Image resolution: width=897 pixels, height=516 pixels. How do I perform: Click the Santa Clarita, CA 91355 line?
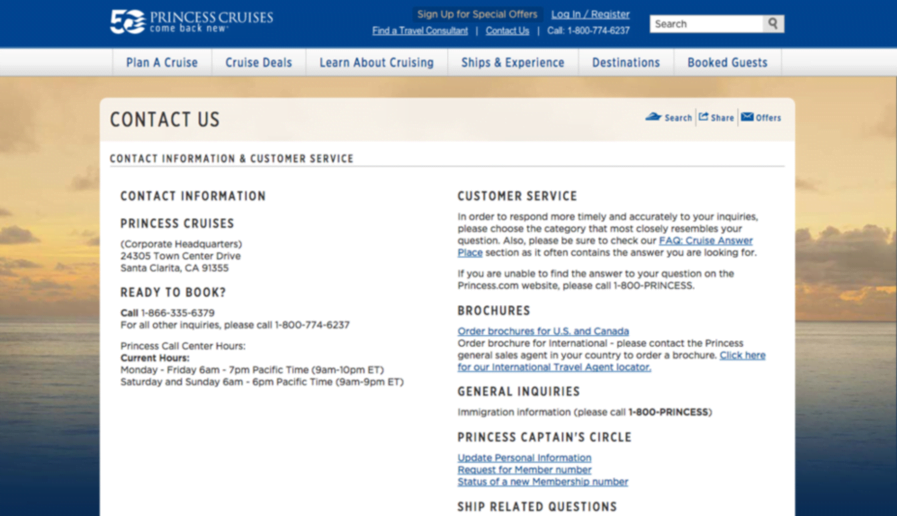pyautogui.click(x=174, y=268)
